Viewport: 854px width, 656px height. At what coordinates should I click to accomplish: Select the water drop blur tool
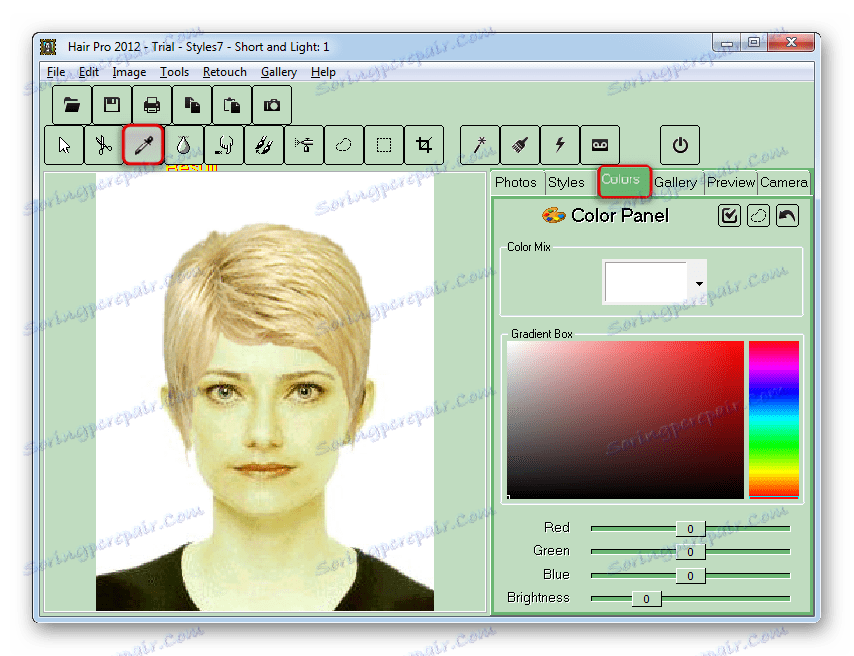point(184,145)
